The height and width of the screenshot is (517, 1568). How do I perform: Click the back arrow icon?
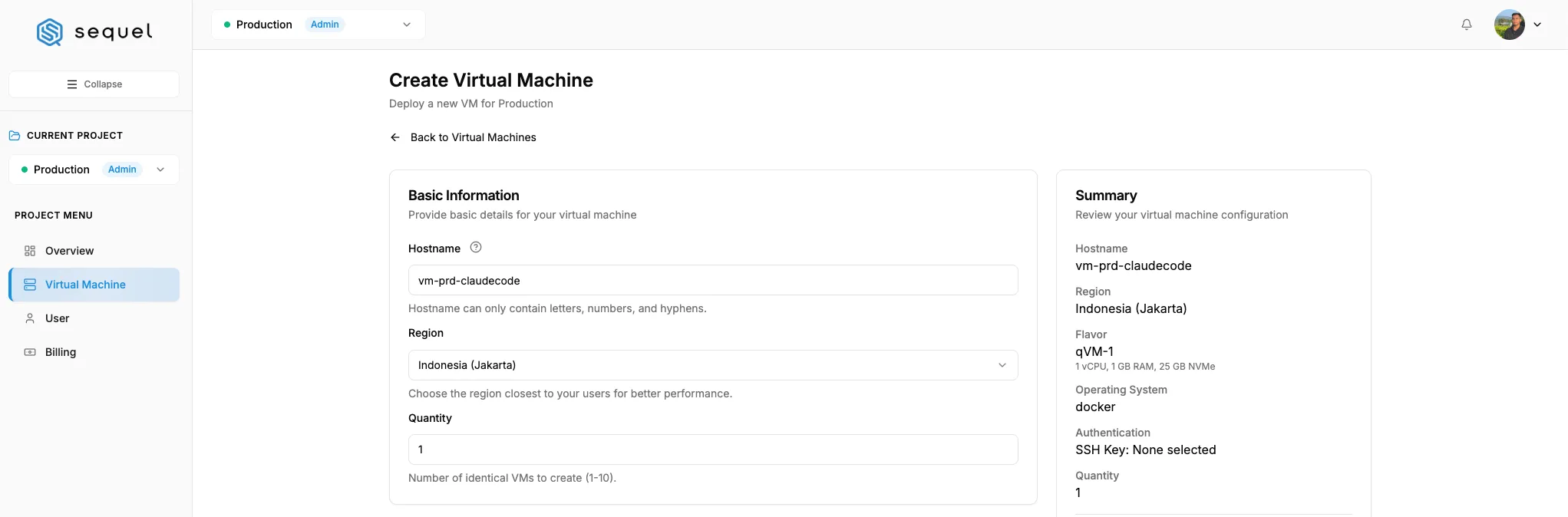395,137
